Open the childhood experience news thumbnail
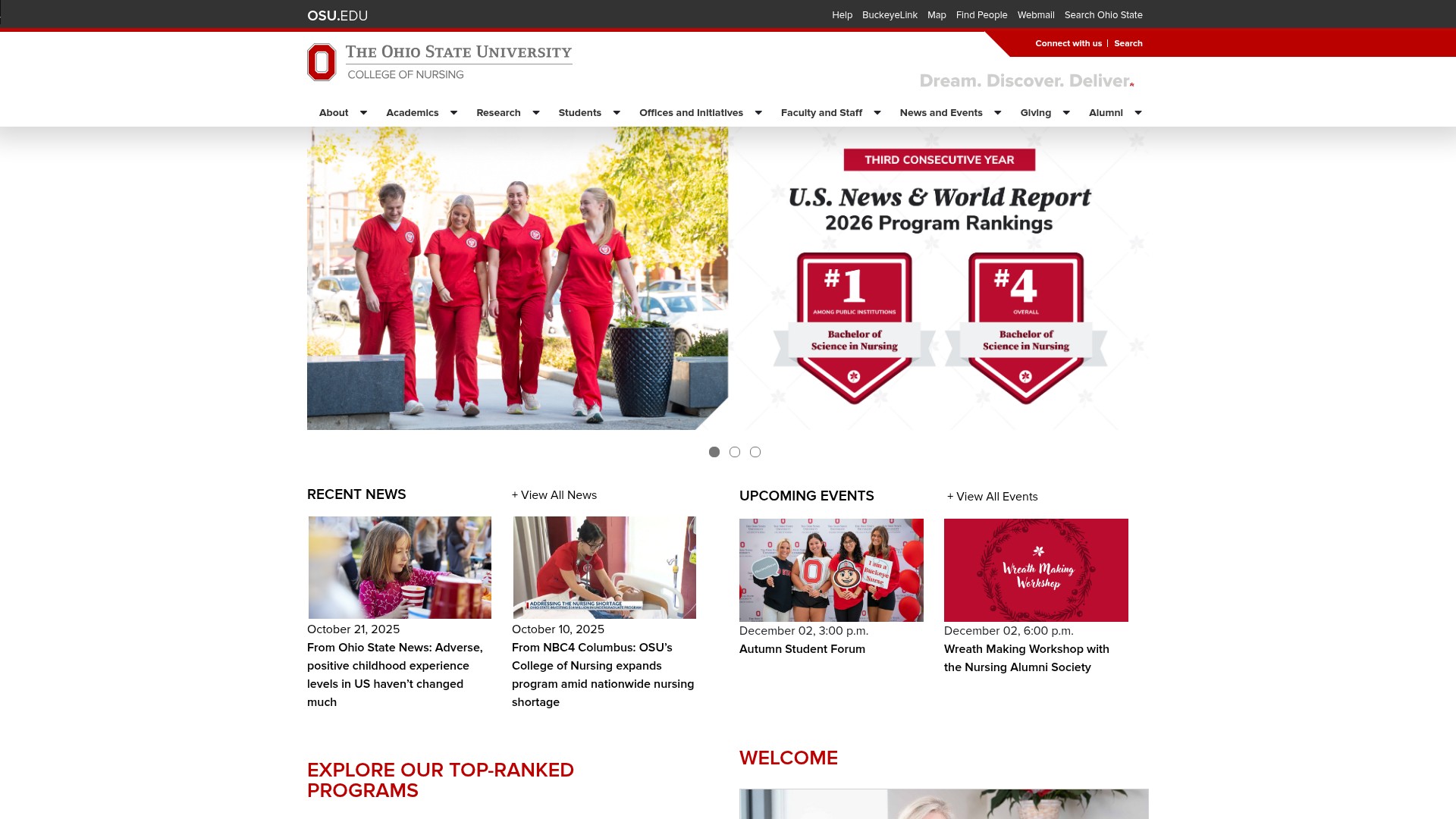Viewport: 1456px width, 819px height. (x=400, y=568)
